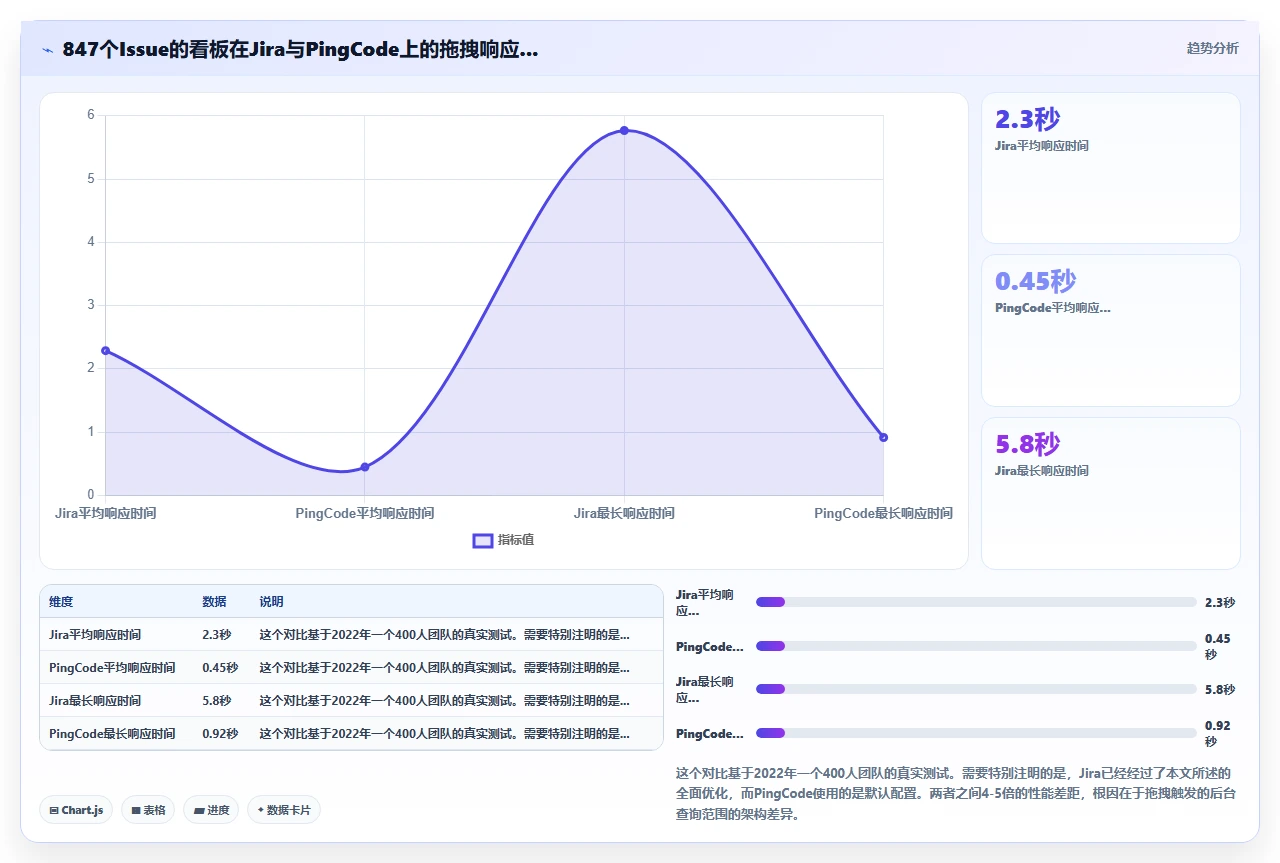
Task: Click the 0.92秒 value in the table
Action: point(220,733)
